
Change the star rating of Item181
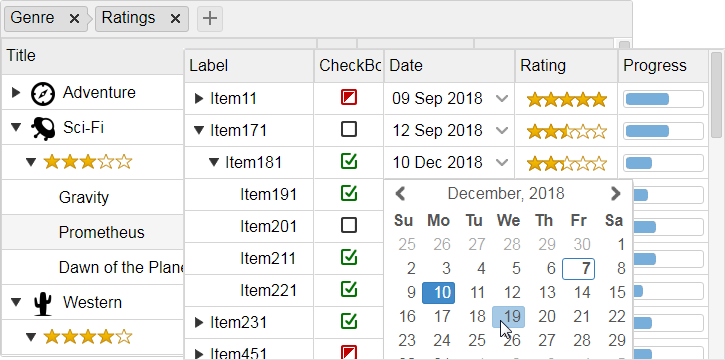click(566, 163)
